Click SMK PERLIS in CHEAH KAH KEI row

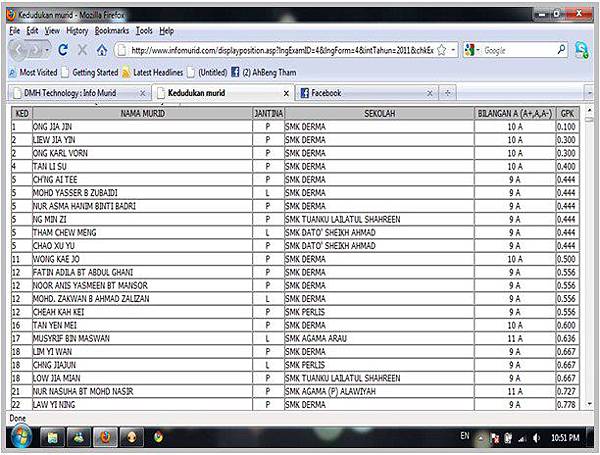point(305,312)
